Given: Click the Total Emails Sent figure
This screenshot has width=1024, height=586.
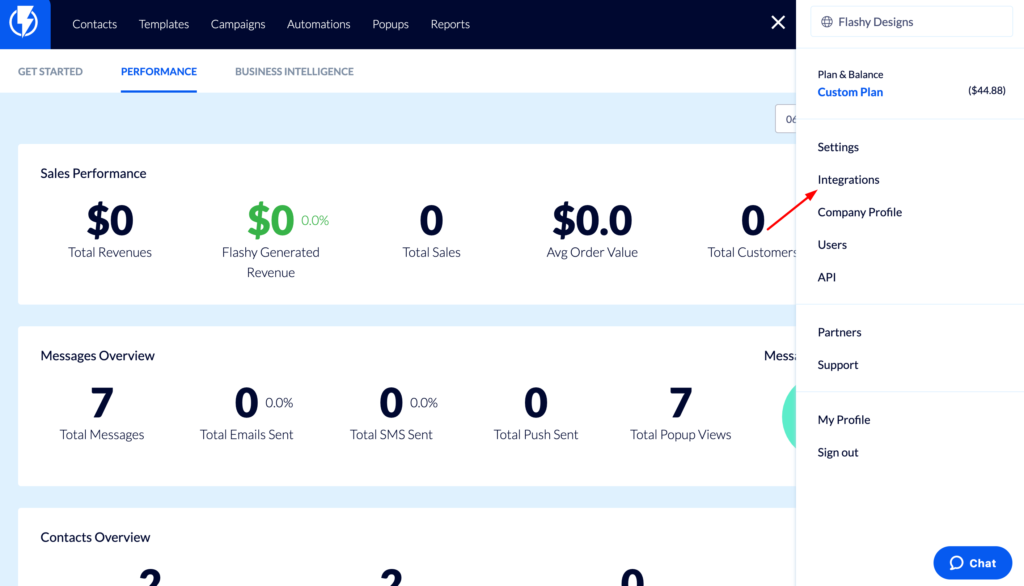Looking at the screenshot, I should pyautogui.click(x=246, y=402).
